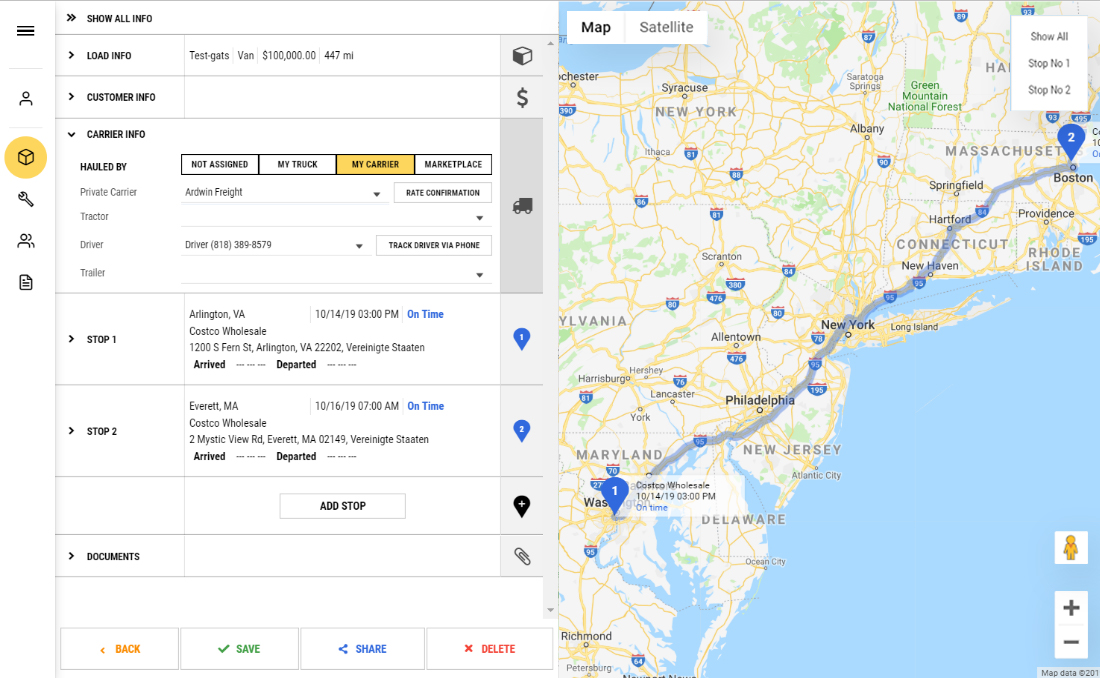Screen dimensions: 1100x678
Task: Select Stop No 2 in map menu
Action: pos(1049,90)
